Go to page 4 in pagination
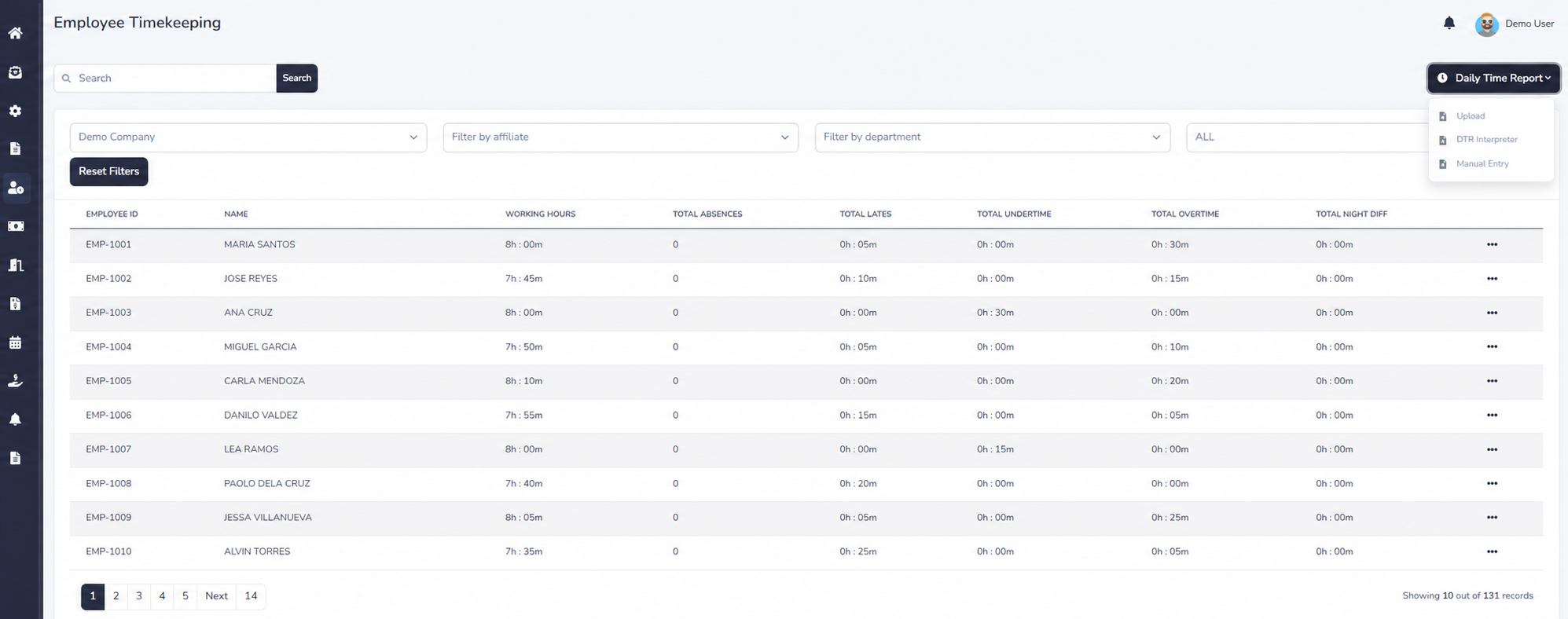 (162, 596)
